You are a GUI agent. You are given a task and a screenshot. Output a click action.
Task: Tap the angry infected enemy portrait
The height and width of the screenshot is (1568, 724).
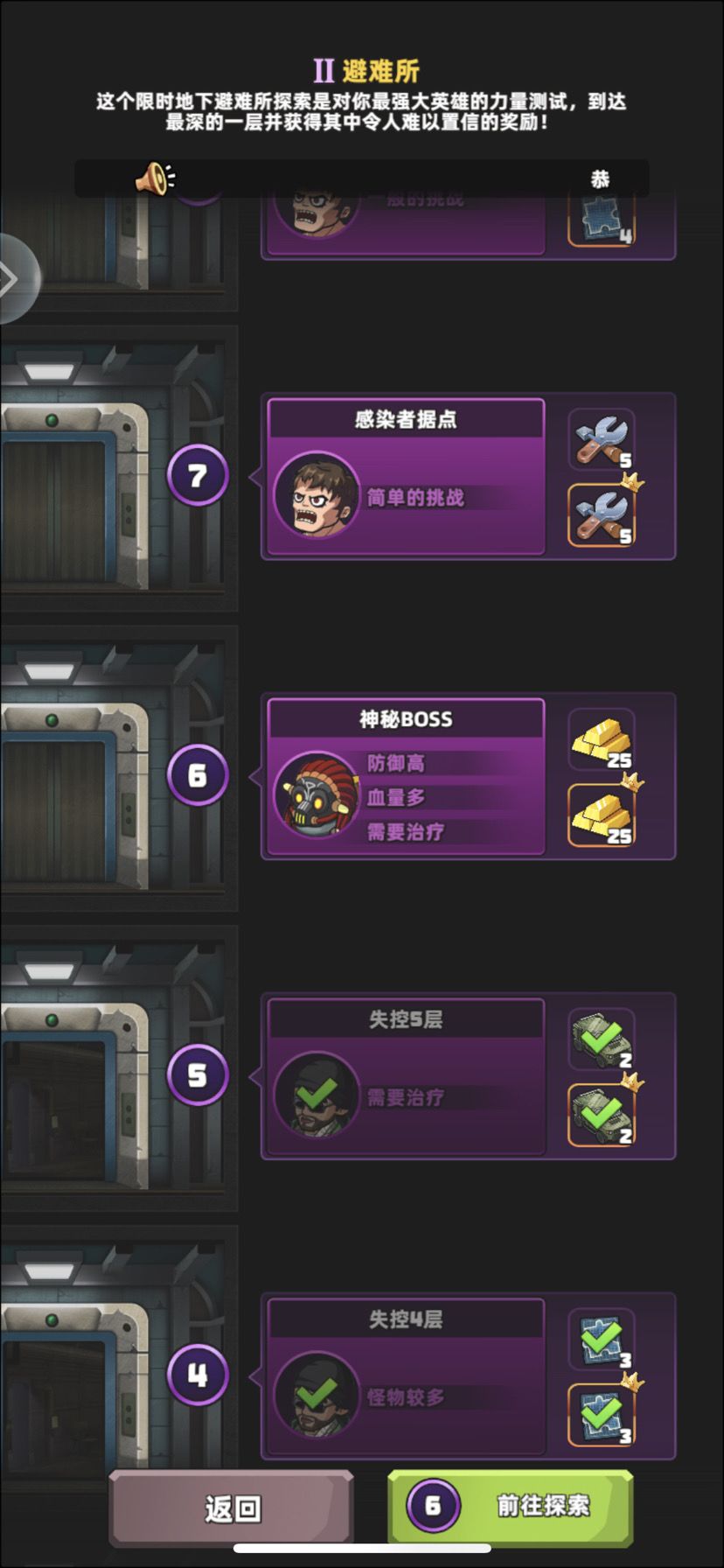[x=317, y=495]
